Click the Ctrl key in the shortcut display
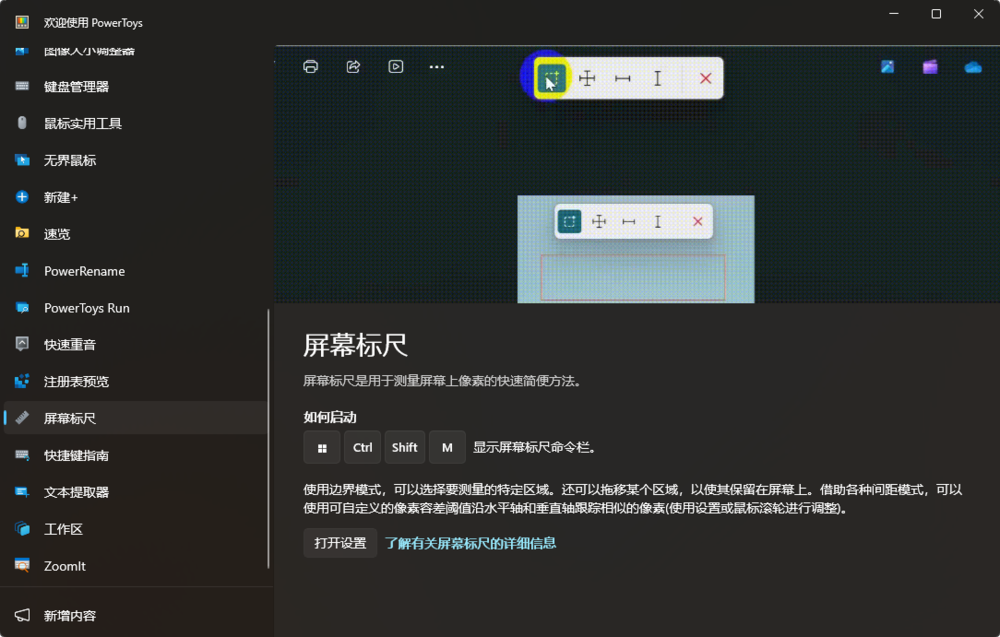The width and height of the screenshot is (1000, 637). click(x=362, y=447)
